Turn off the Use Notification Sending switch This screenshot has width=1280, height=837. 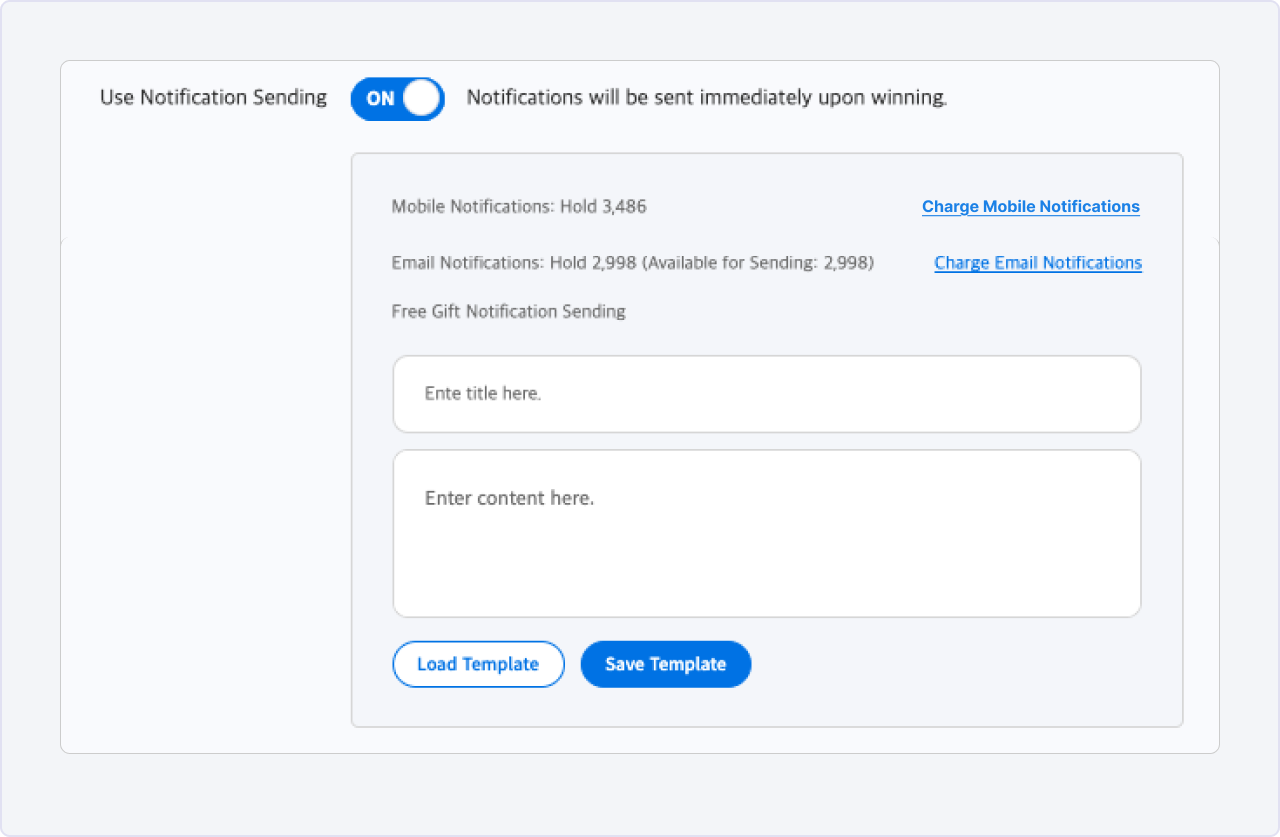[x=397, y=99]
